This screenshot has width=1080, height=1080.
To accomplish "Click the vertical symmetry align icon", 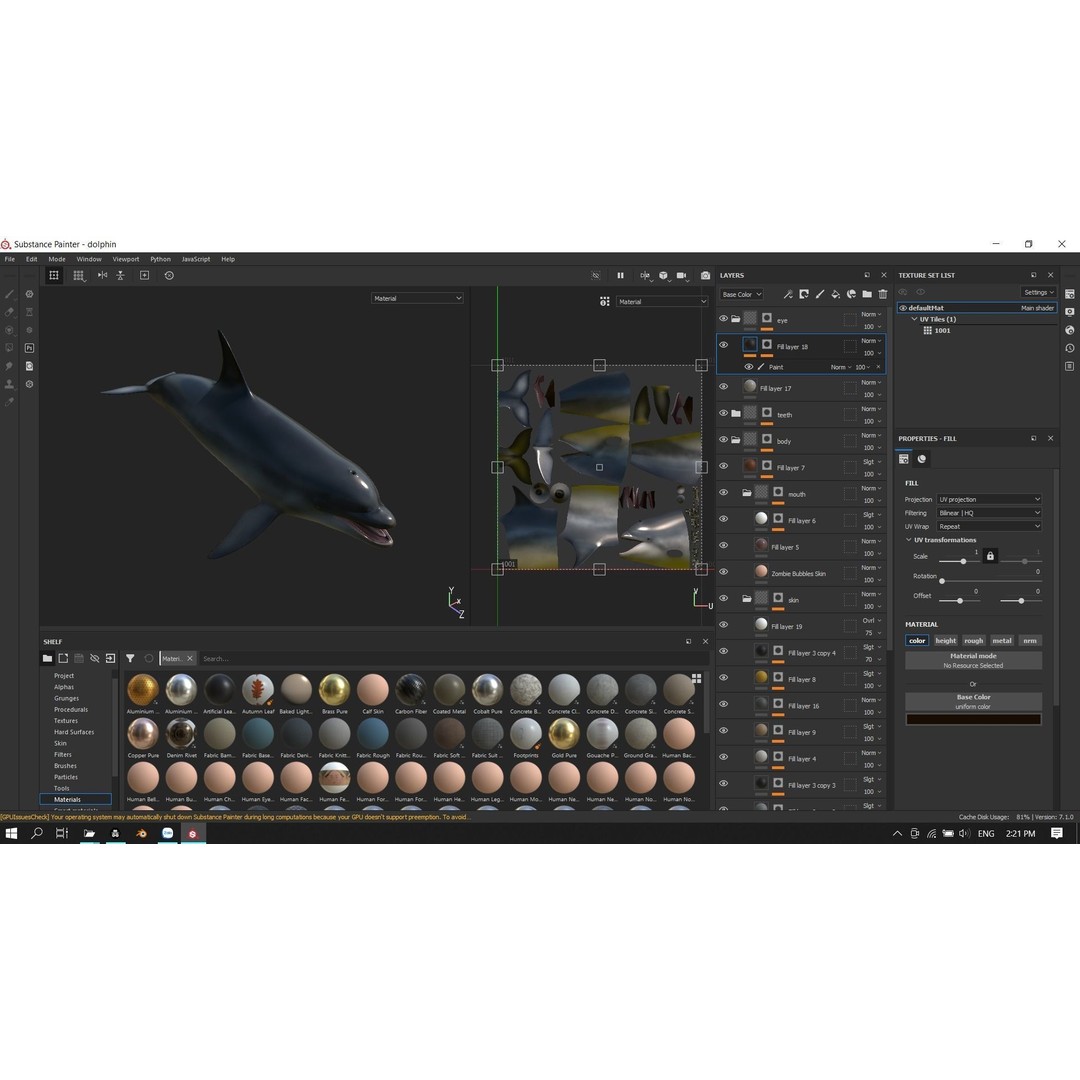I will pyautogui.click(x=121, y=276).
